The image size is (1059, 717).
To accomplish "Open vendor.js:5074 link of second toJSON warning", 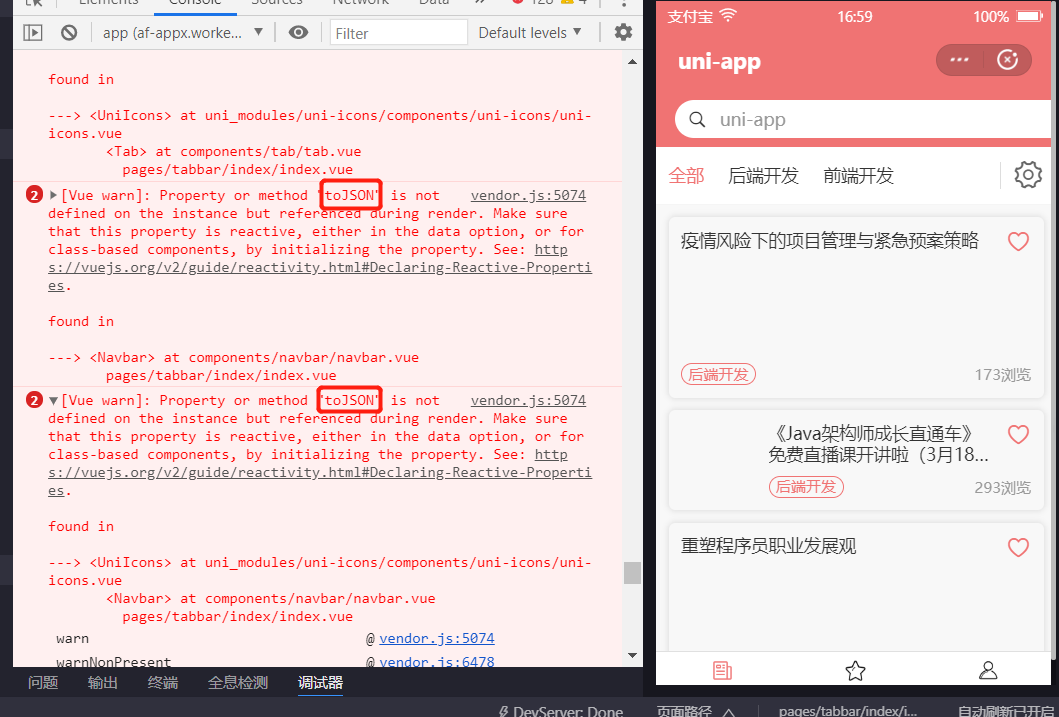I will point(528,400).
